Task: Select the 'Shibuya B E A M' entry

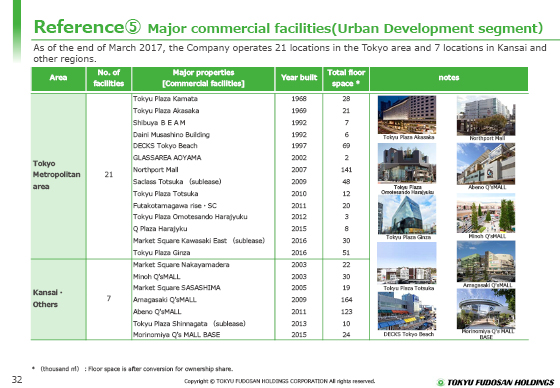Action: [159, 123]
